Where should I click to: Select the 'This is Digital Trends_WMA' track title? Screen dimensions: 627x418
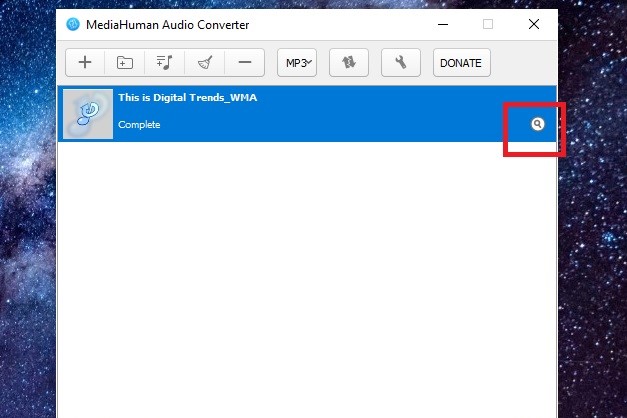(x=181, y=98)
